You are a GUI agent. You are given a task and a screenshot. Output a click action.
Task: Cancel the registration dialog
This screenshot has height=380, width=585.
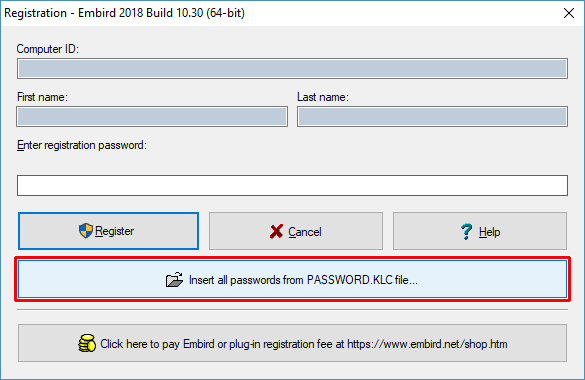[x=296, y=231]
